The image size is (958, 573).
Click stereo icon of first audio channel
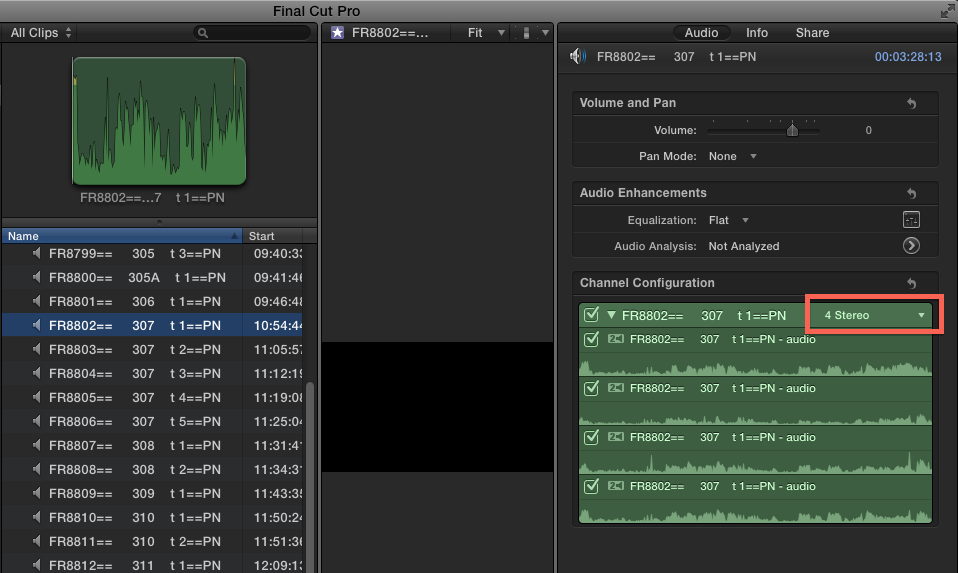(615, 339)
